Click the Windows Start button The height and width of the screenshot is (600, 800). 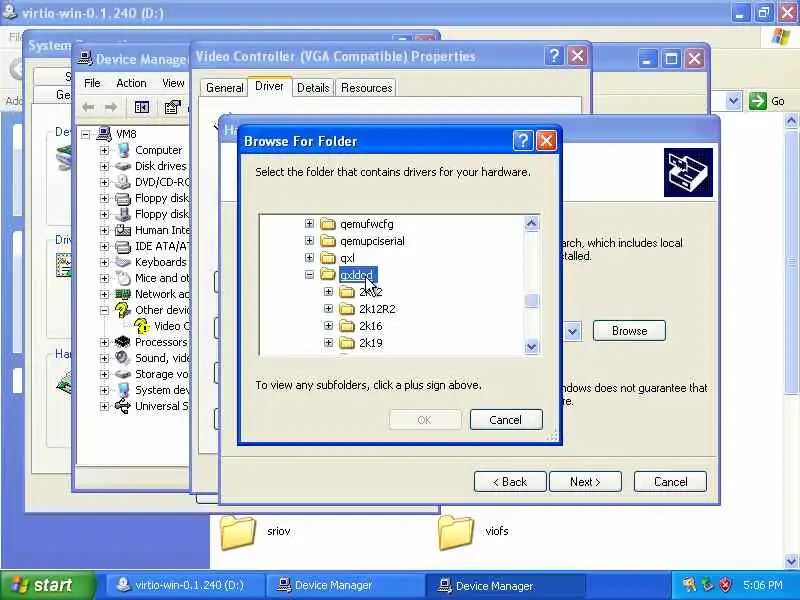[47, 585]
